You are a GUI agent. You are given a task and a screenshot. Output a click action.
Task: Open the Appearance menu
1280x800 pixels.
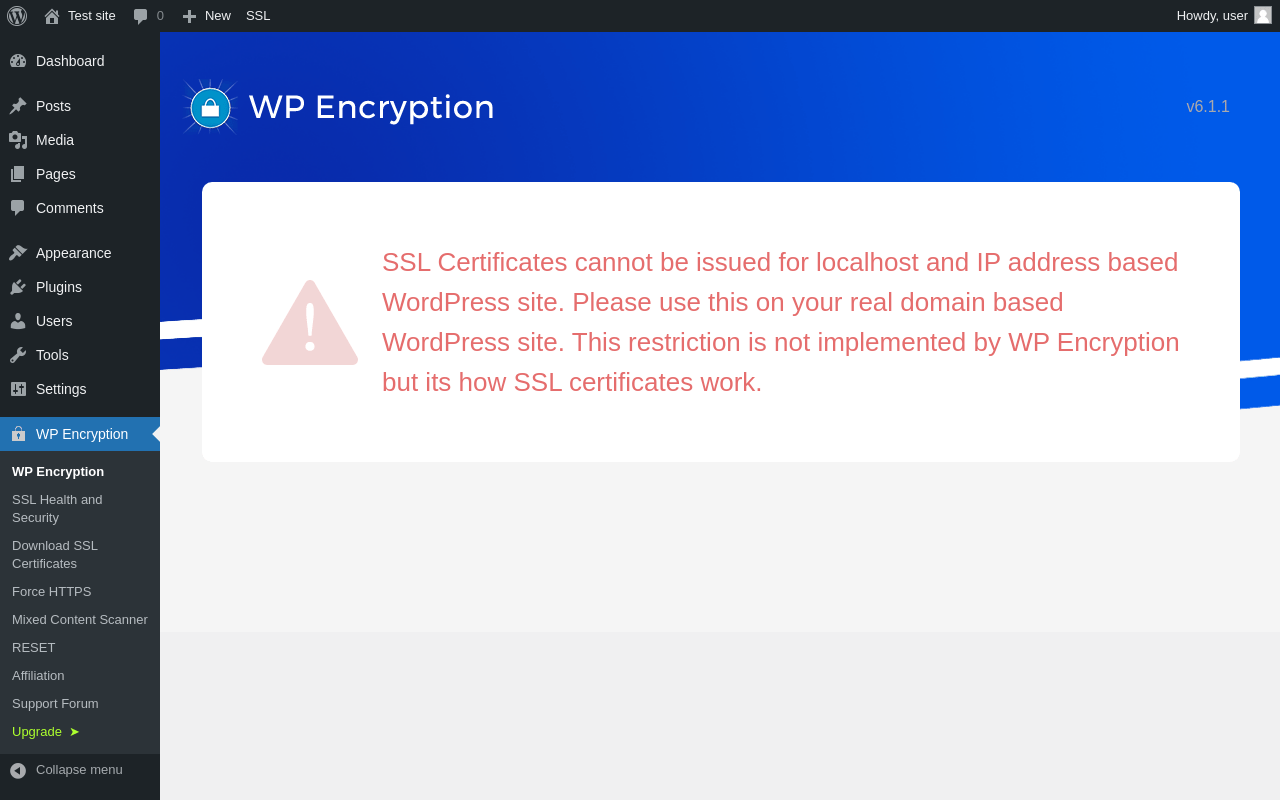(73, 253)
